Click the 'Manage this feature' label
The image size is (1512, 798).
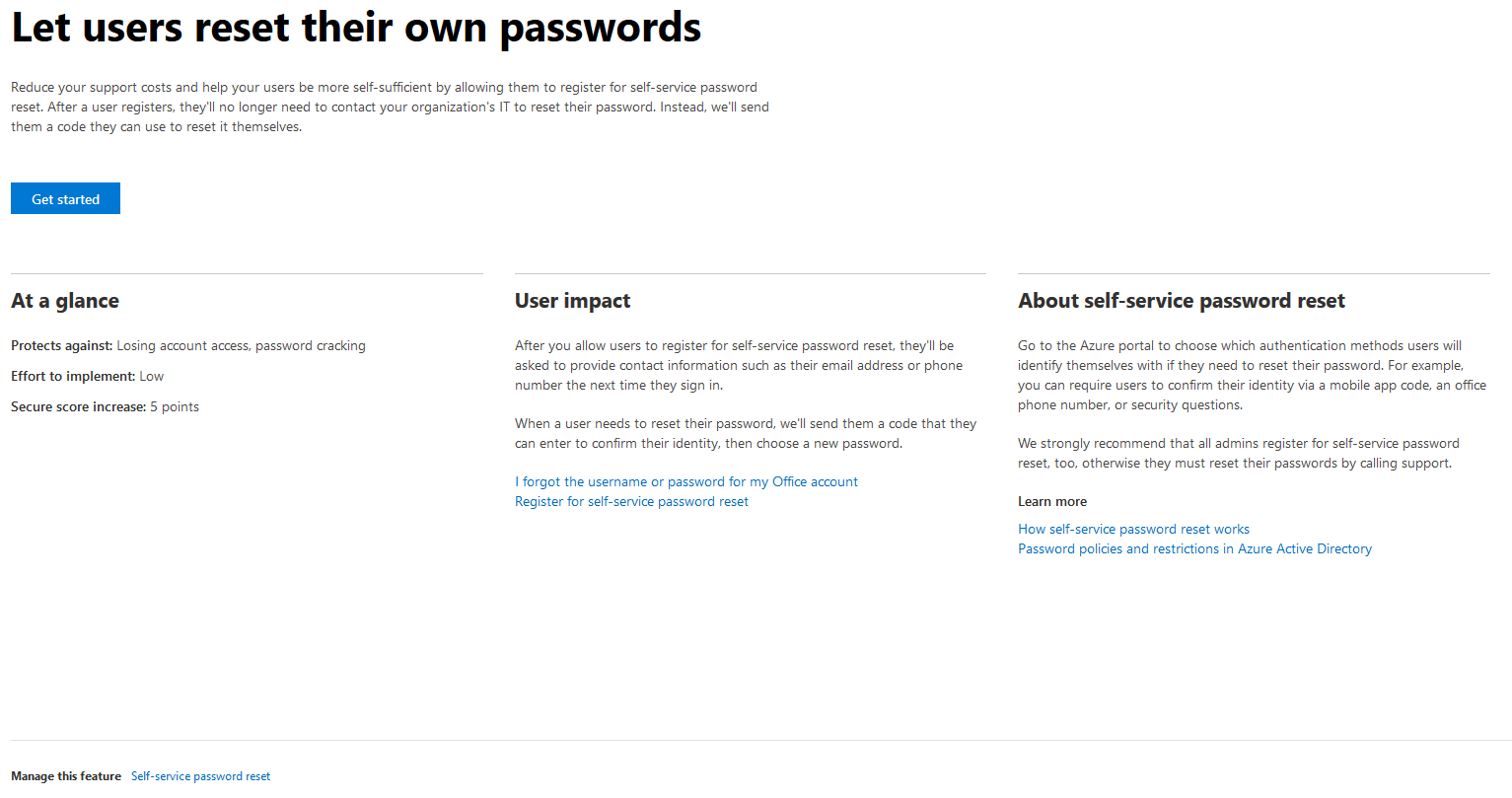pyautogui.click(x=66, y=776)
